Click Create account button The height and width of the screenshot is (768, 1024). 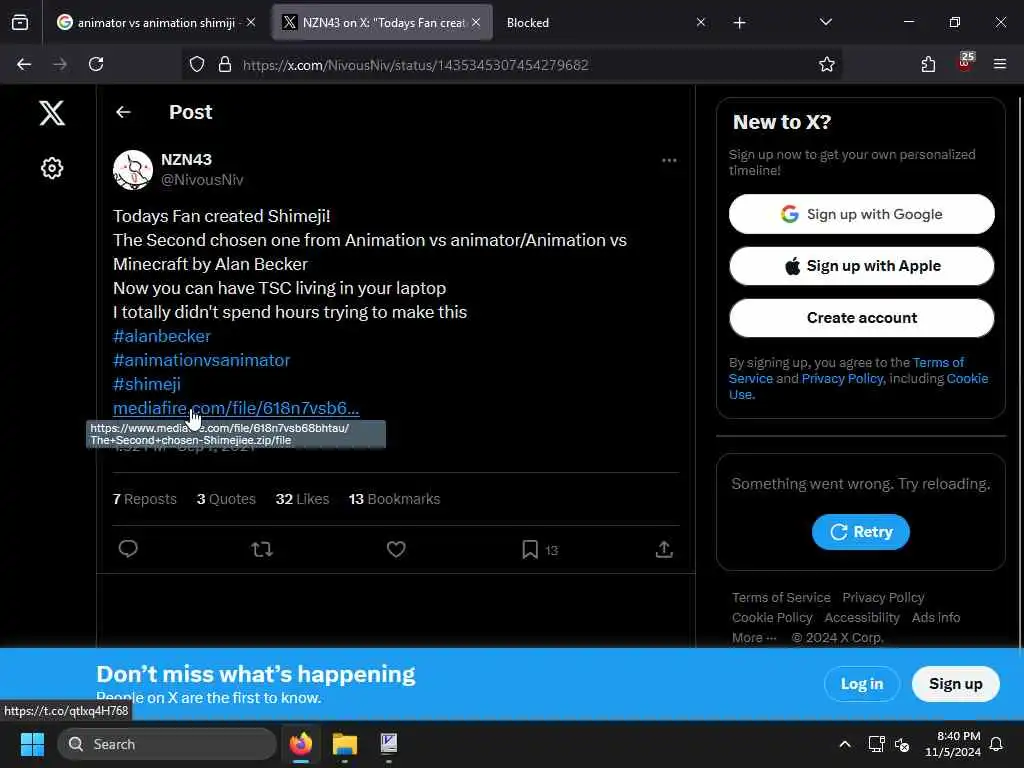click(x=861, y=318)
